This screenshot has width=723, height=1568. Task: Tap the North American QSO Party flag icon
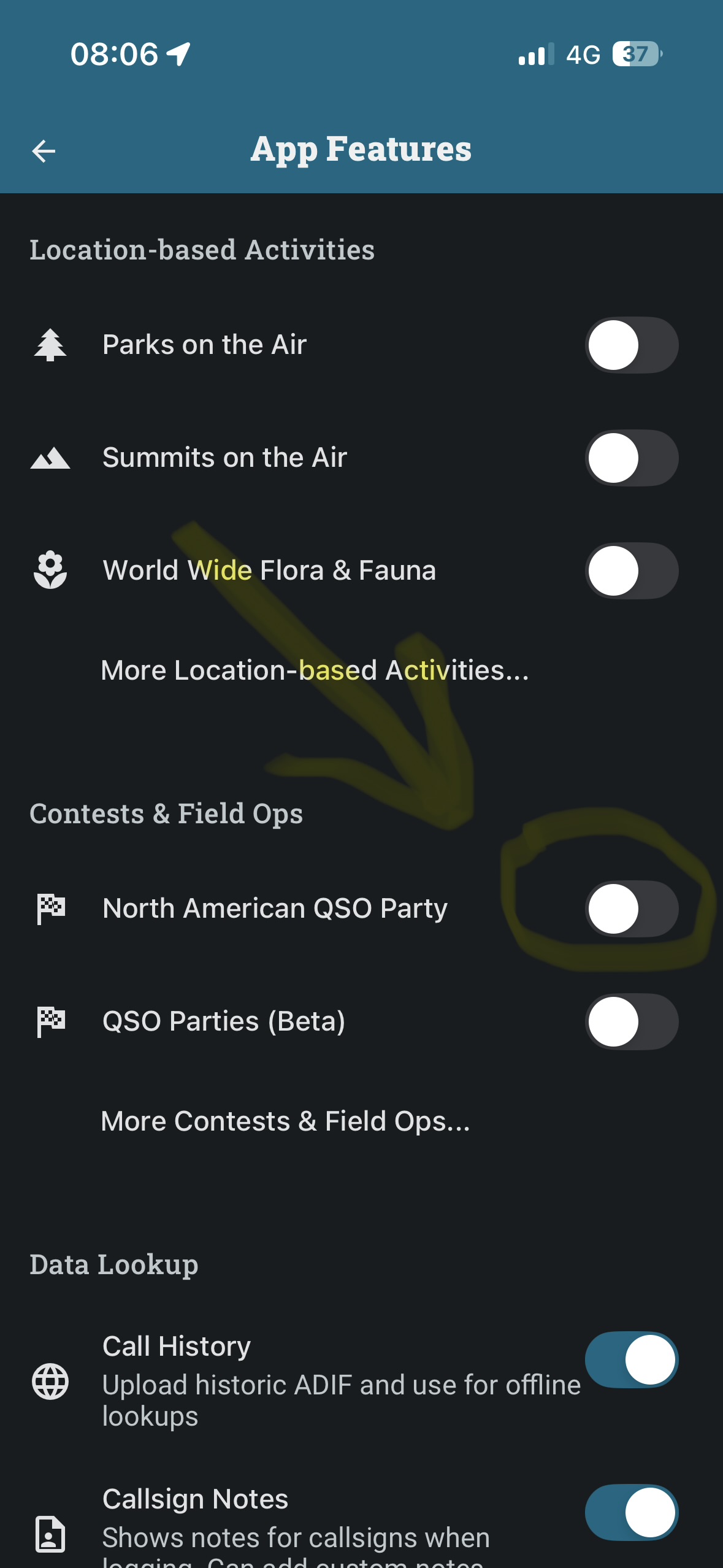(x=51, y=909)
